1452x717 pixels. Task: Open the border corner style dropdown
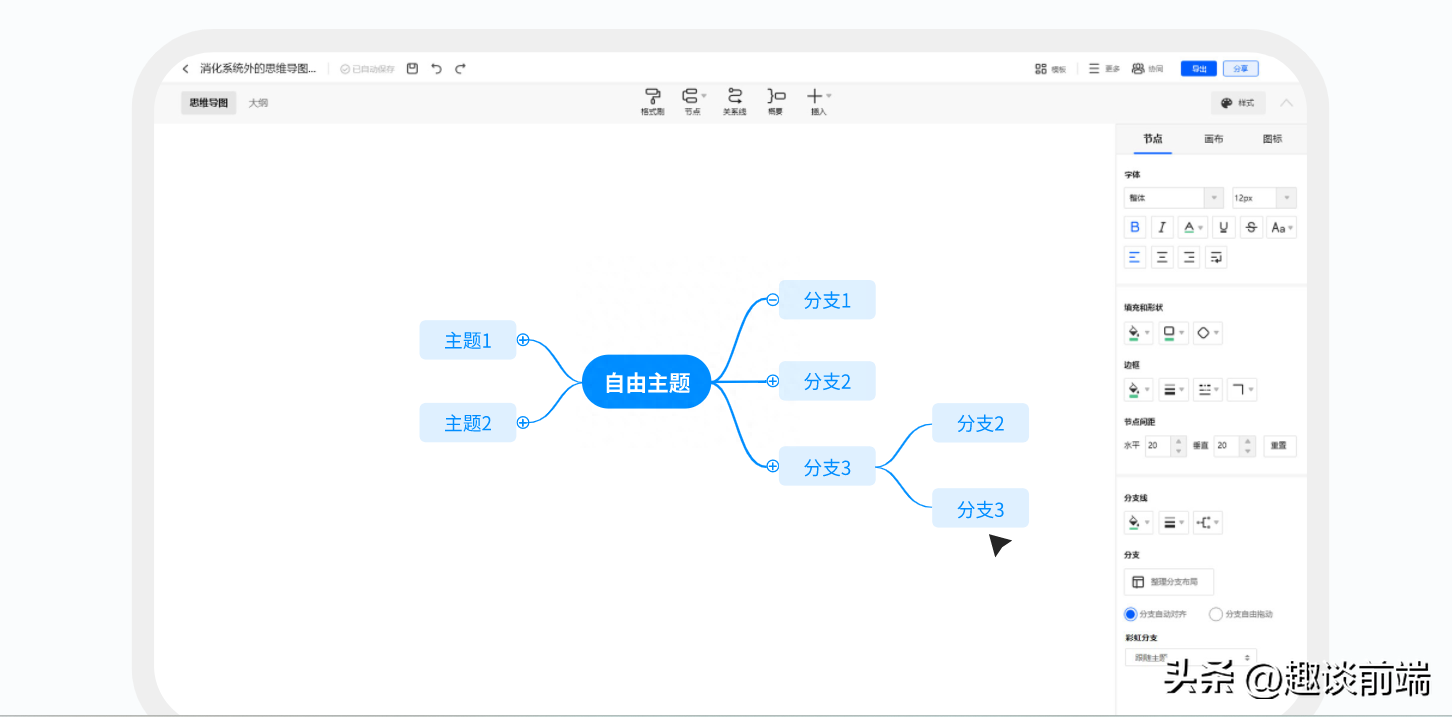click(x=1243, y=389)
